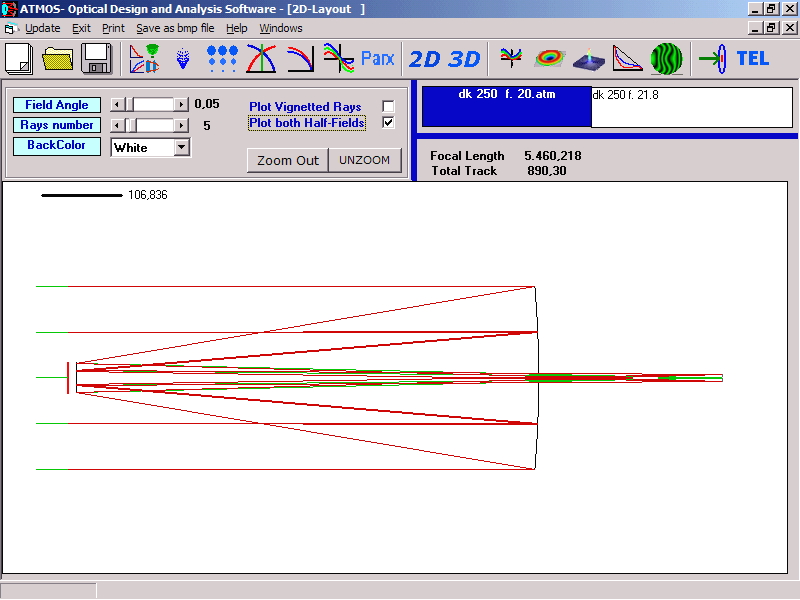The height and width of the screenshot is (600, 800).
Task: Enable the Plot Vignetted Rays checkbox
Action: pyautogui.click(x=388, y=106)
